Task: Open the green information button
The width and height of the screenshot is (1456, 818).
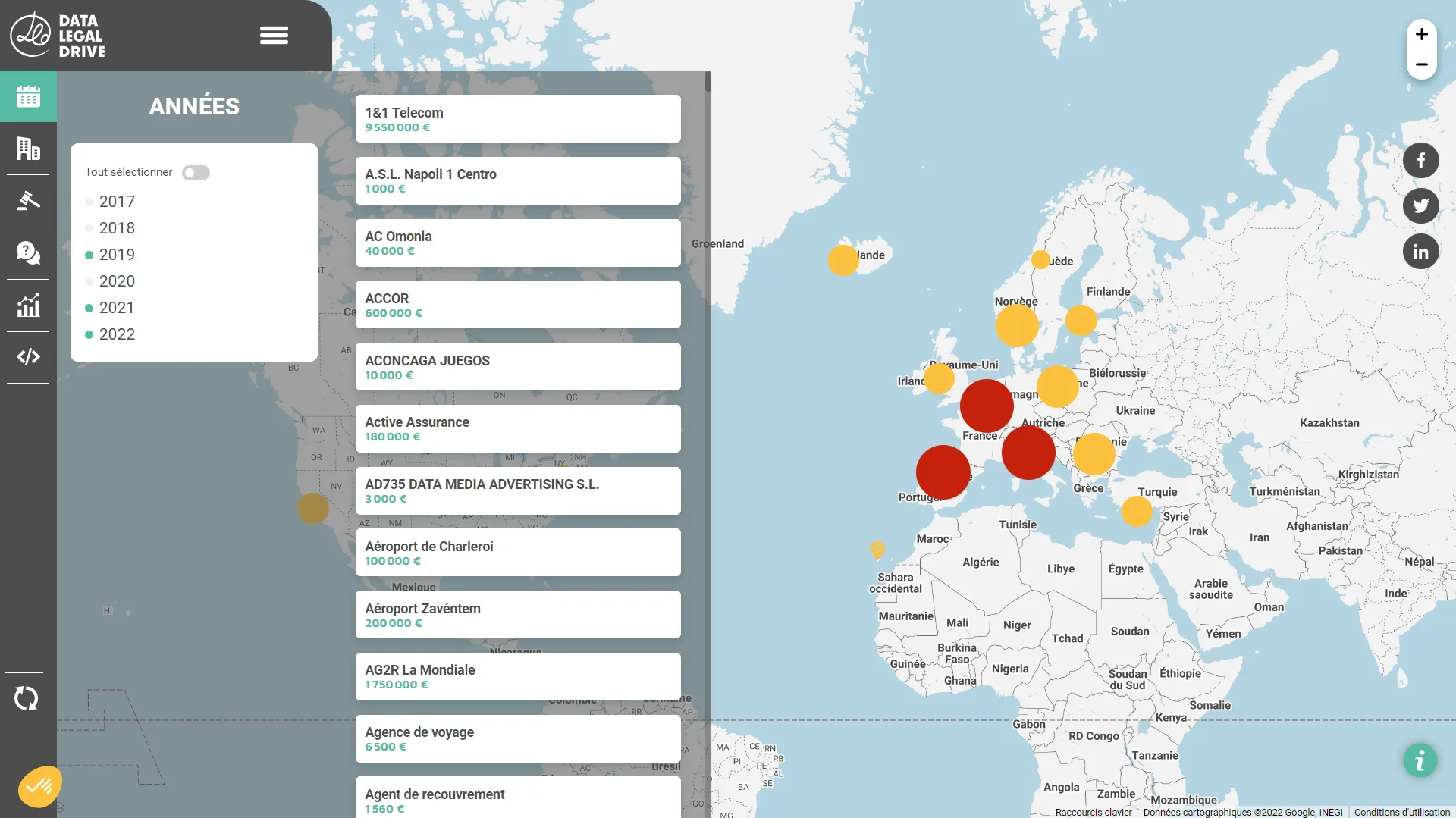Action: coord(1420,760)
